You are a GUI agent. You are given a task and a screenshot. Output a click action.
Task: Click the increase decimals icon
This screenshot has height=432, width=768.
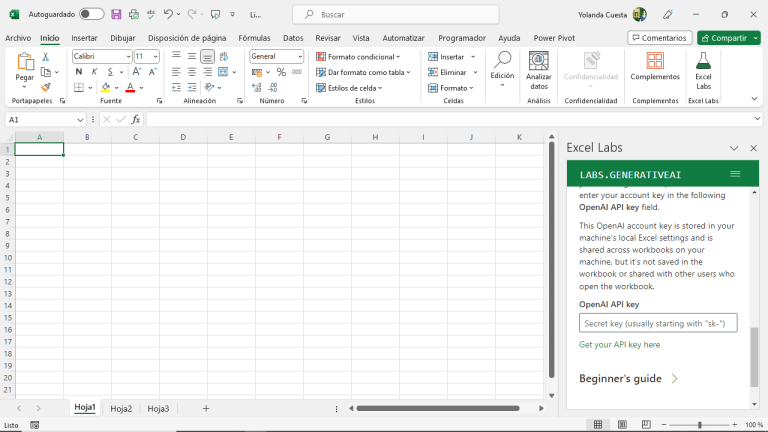(x=257, y=88)
